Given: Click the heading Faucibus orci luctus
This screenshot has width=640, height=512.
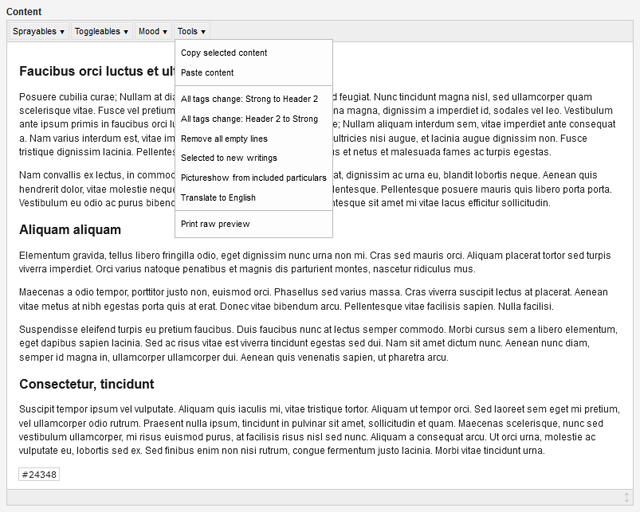Looking at the screenshot, I should [97, 71].
